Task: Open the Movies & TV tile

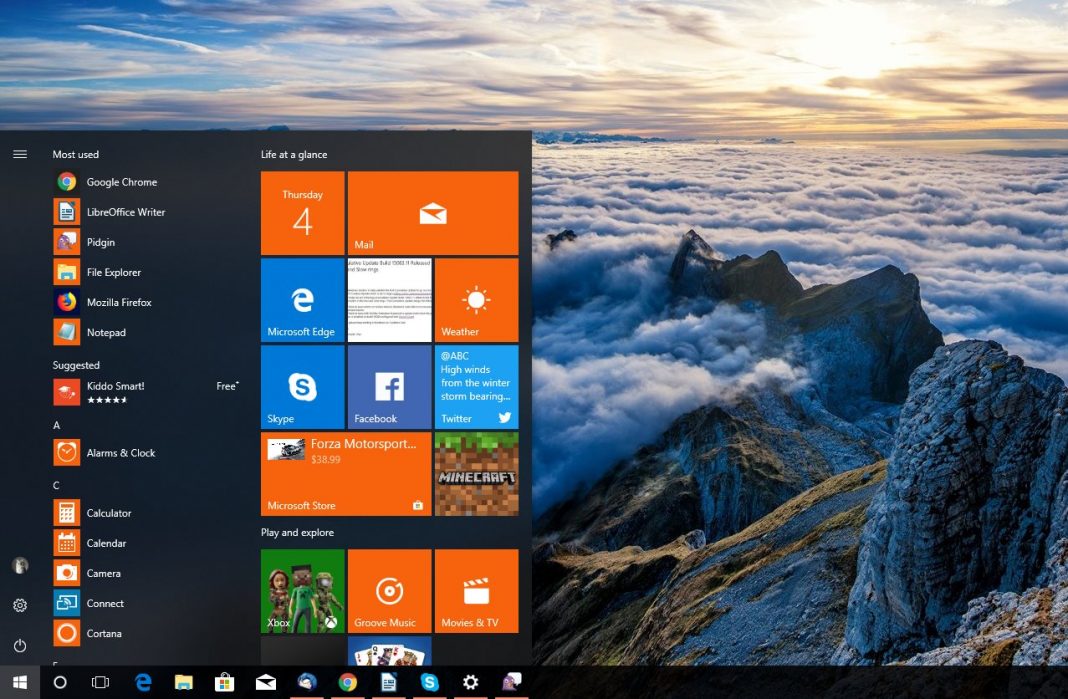Action: pyautogui.click(x=476, y=591)
